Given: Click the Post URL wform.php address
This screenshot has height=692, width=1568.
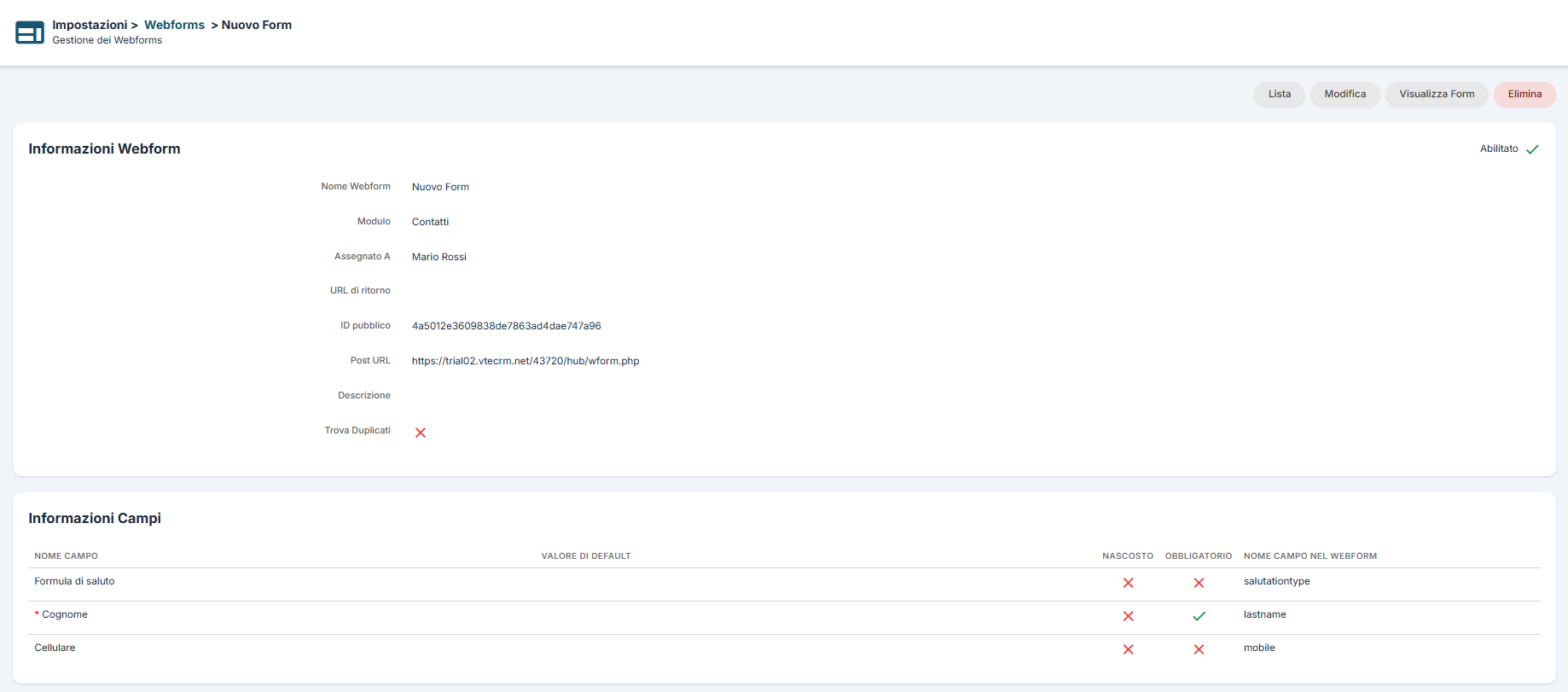Looking at the screenshot, I should pos(526,361).
